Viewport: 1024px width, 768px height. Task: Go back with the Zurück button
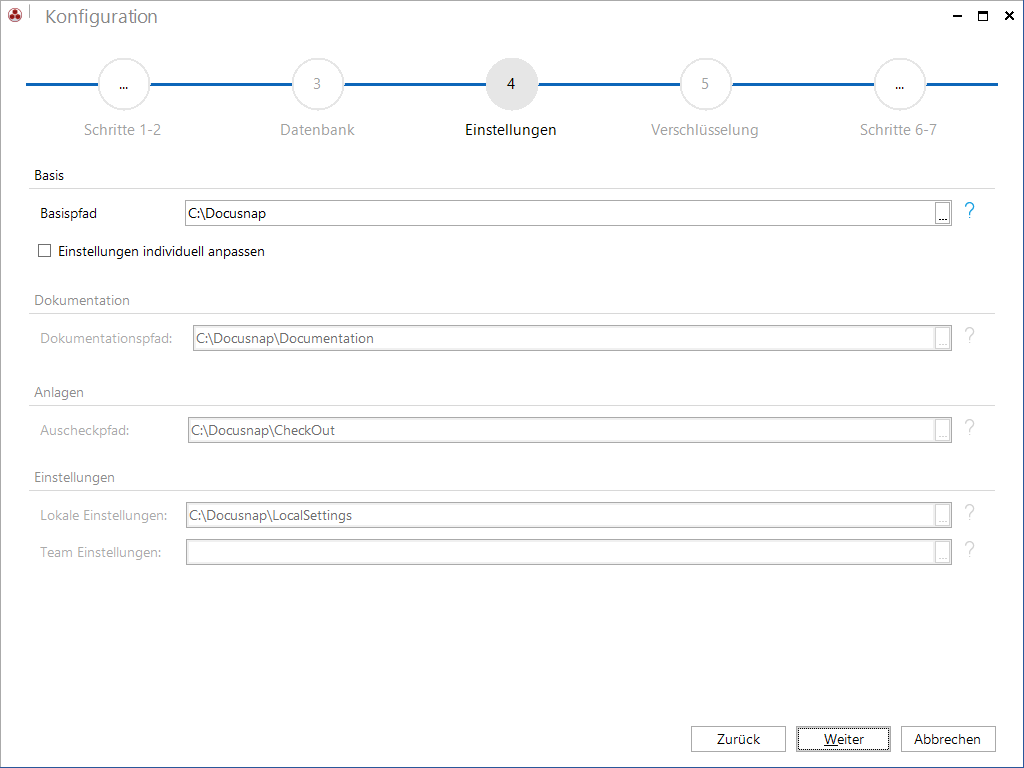point(738,739)
